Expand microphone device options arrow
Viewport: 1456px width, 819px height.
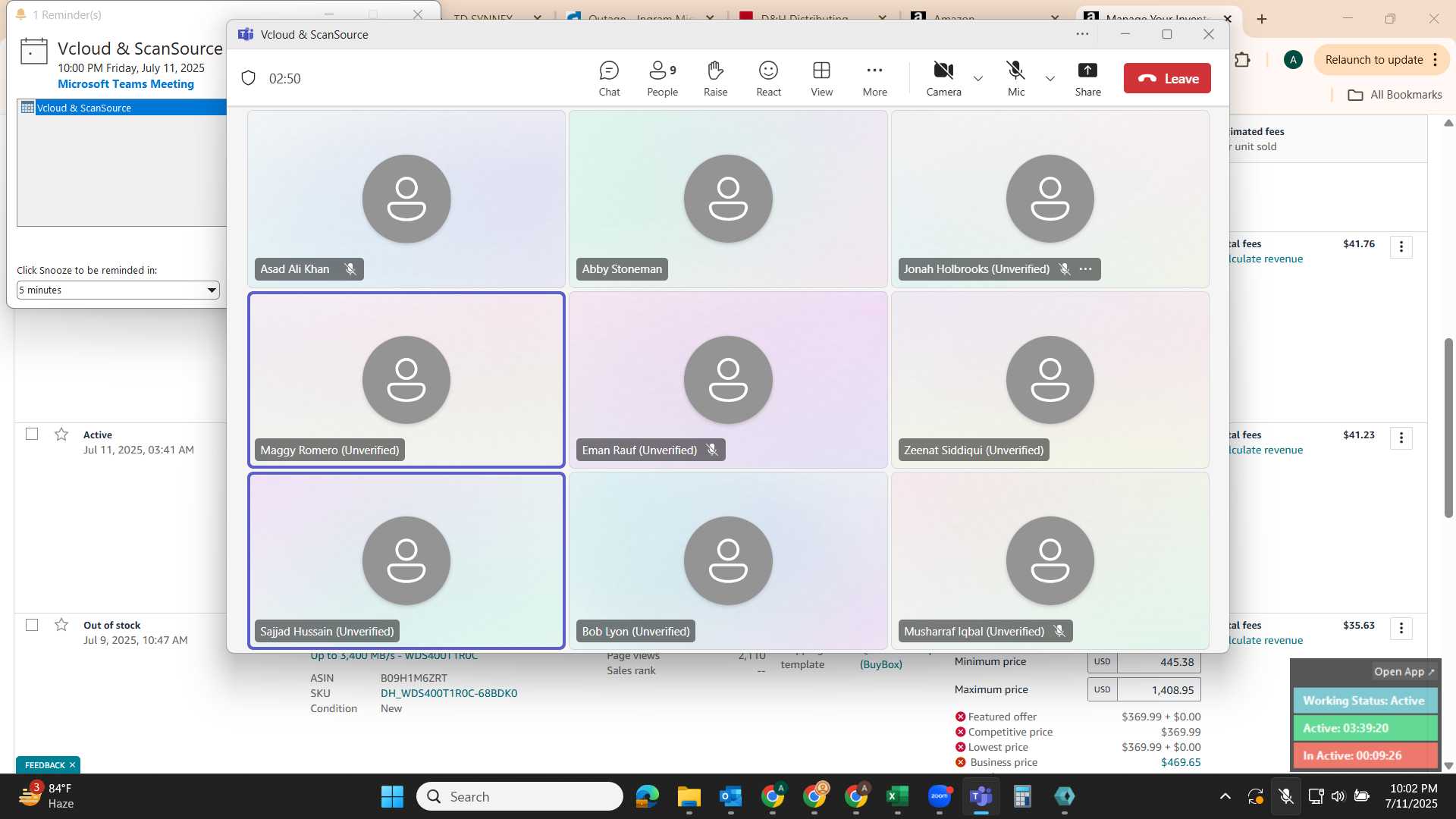coord(1050,78)
